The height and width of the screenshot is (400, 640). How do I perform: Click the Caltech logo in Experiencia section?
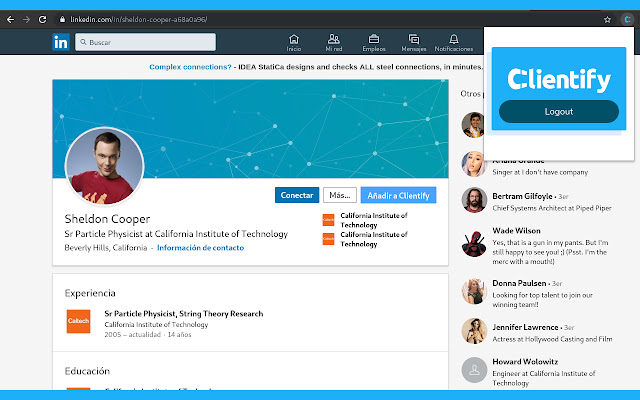coord(78,321)
